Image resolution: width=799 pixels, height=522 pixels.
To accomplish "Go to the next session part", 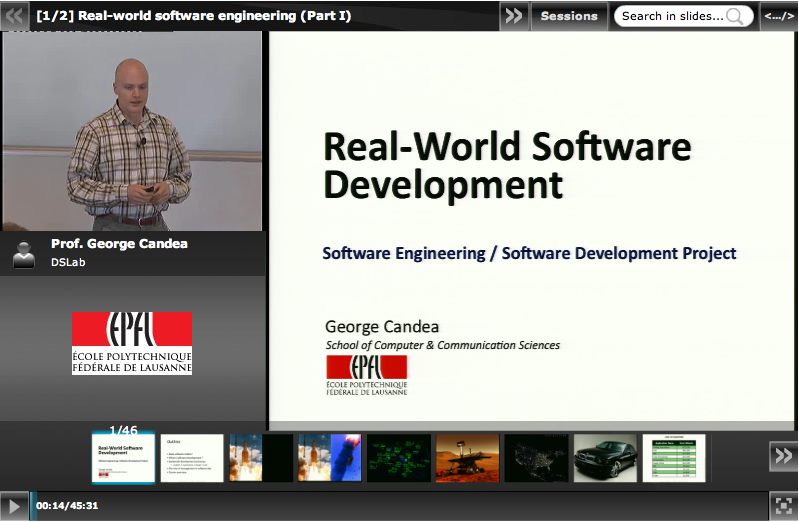I will [x=514, y=16].
